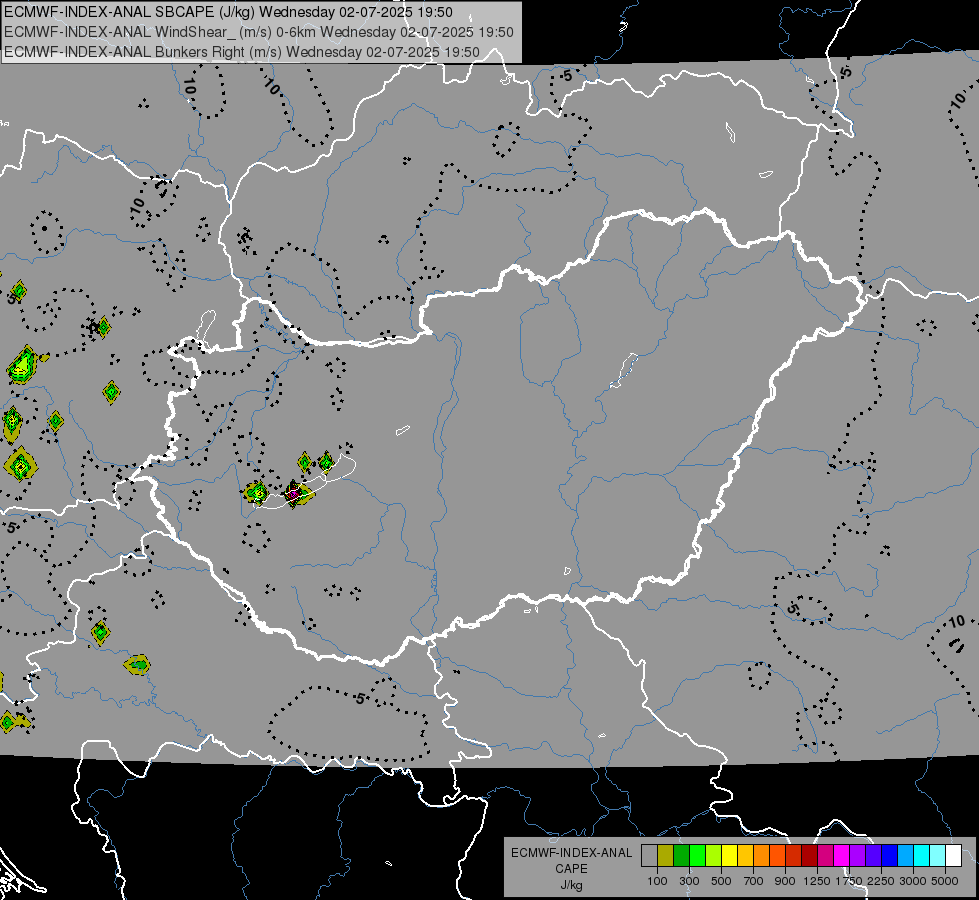Click the 100 legend value
Image resolution: width=979 pixels, height=900 pixels.
pyautogui.click(x=657, y=881)
